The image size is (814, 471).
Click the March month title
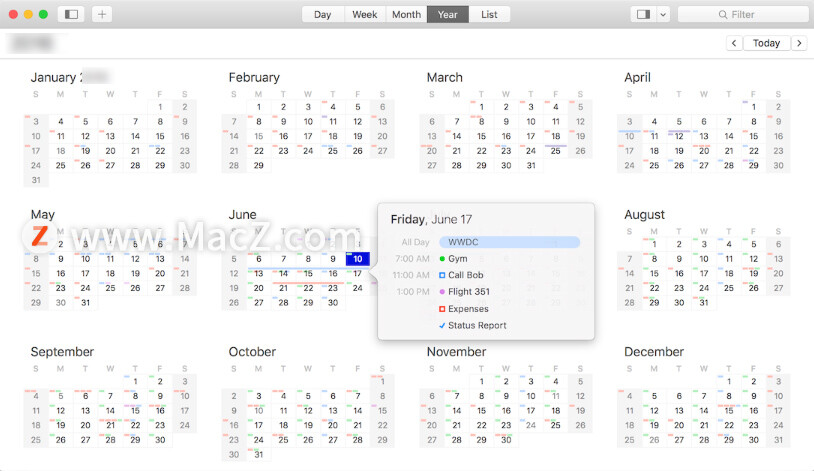click(444, 77)
